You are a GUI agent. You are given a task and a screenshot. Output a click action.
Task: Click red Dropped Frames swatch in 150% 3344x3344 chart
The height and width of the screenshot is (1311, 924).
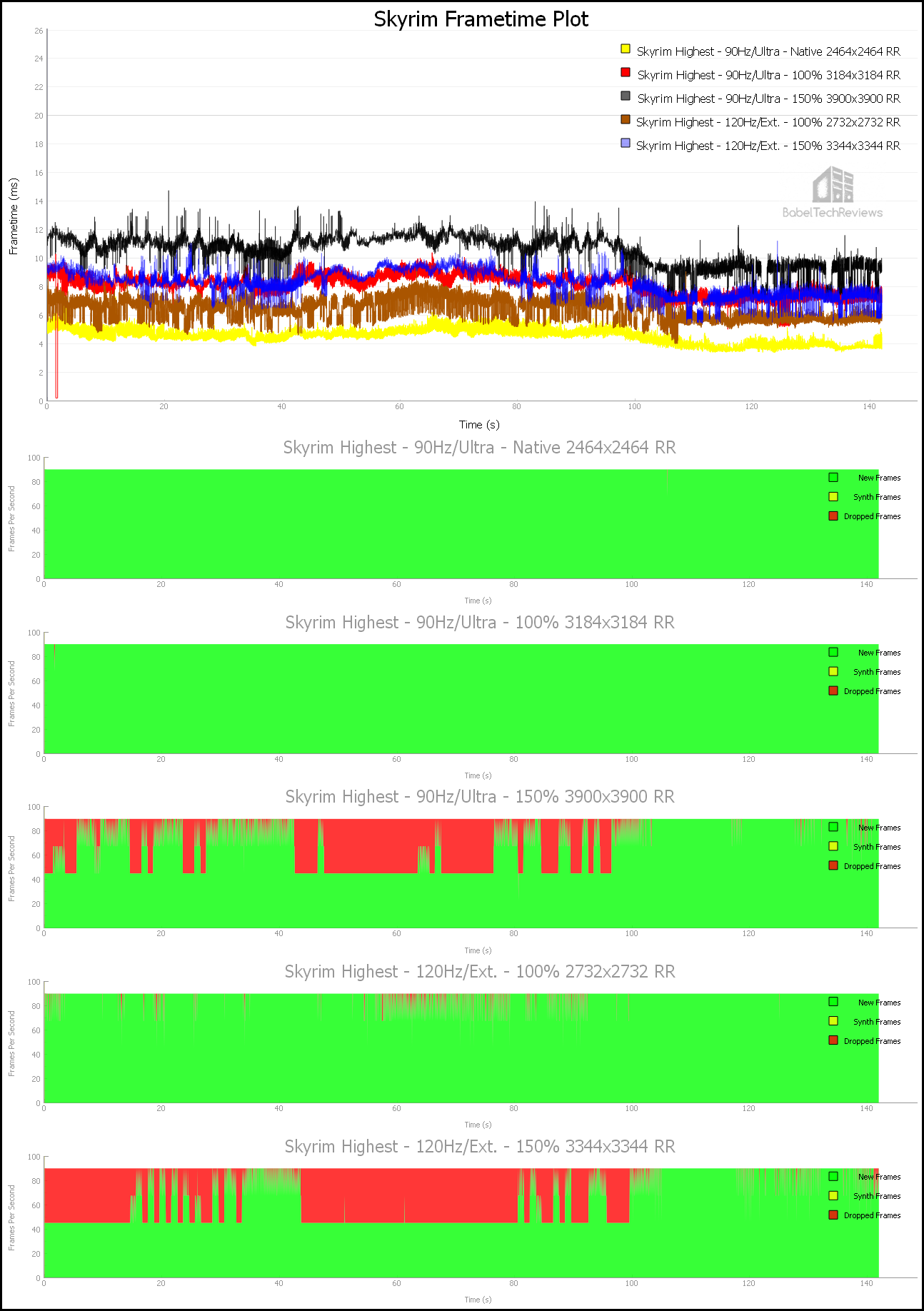tap(833, 1215)
